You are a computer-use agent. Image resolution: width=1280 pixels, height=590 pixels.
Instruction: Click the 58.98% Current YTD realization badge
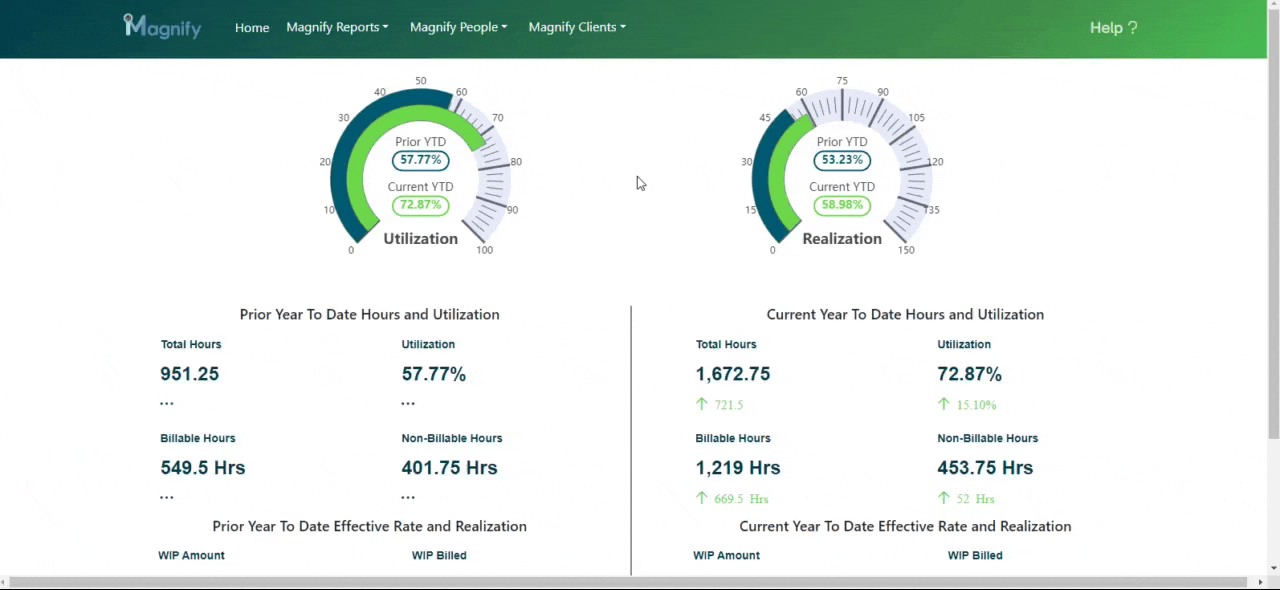842,205
